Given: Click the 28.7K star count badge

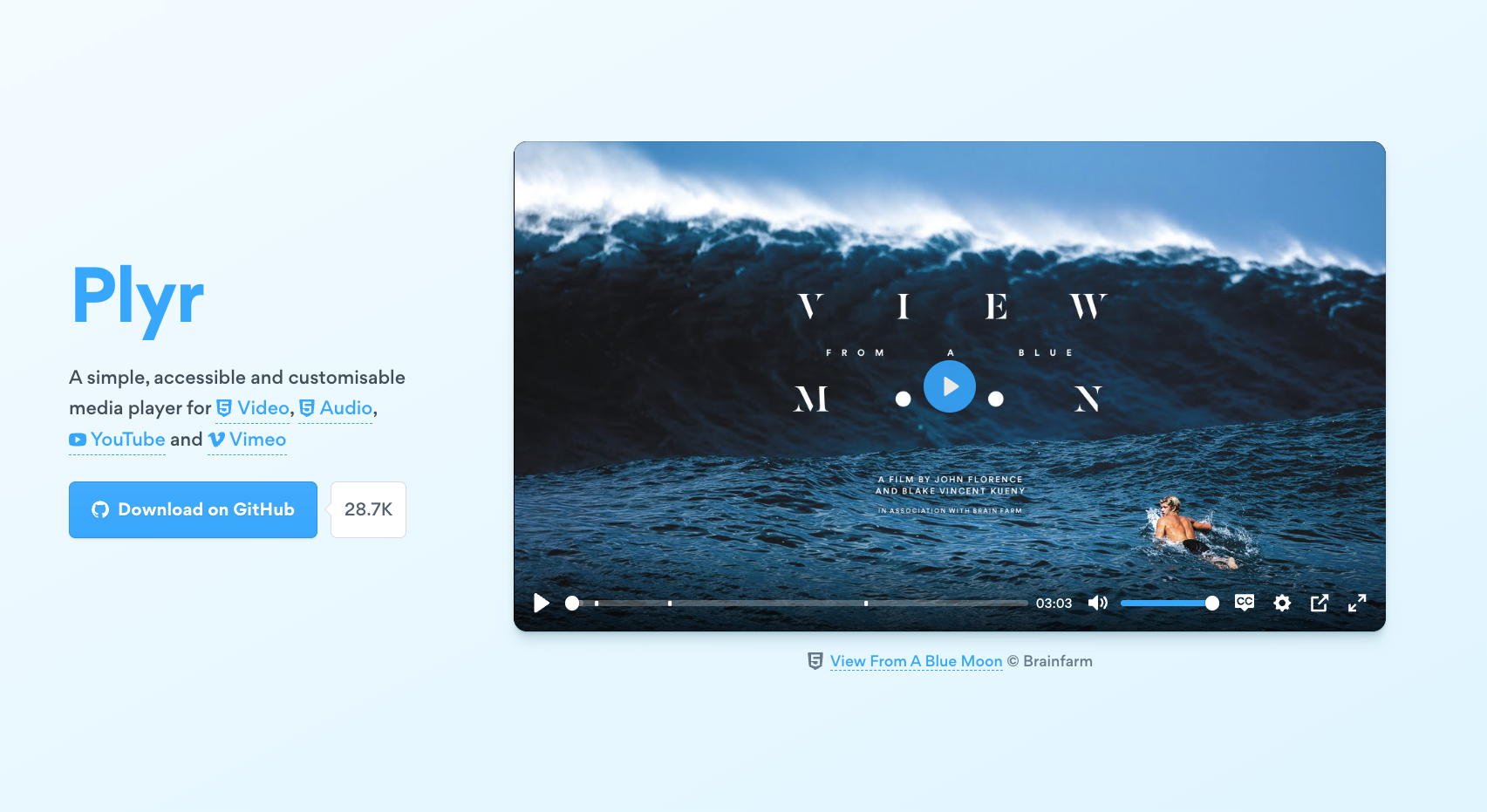Looking at the screenshot, I should point(368,509).
